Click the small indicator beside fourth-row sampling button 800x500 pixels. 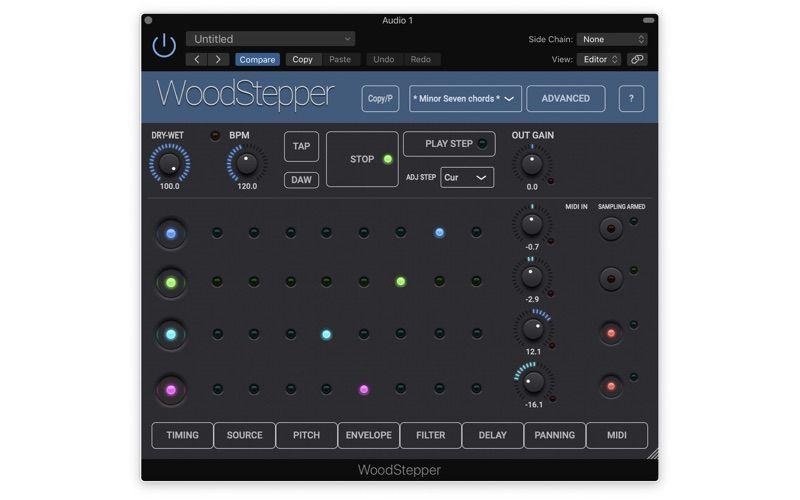pyautogui.click(x=634, y=377)
